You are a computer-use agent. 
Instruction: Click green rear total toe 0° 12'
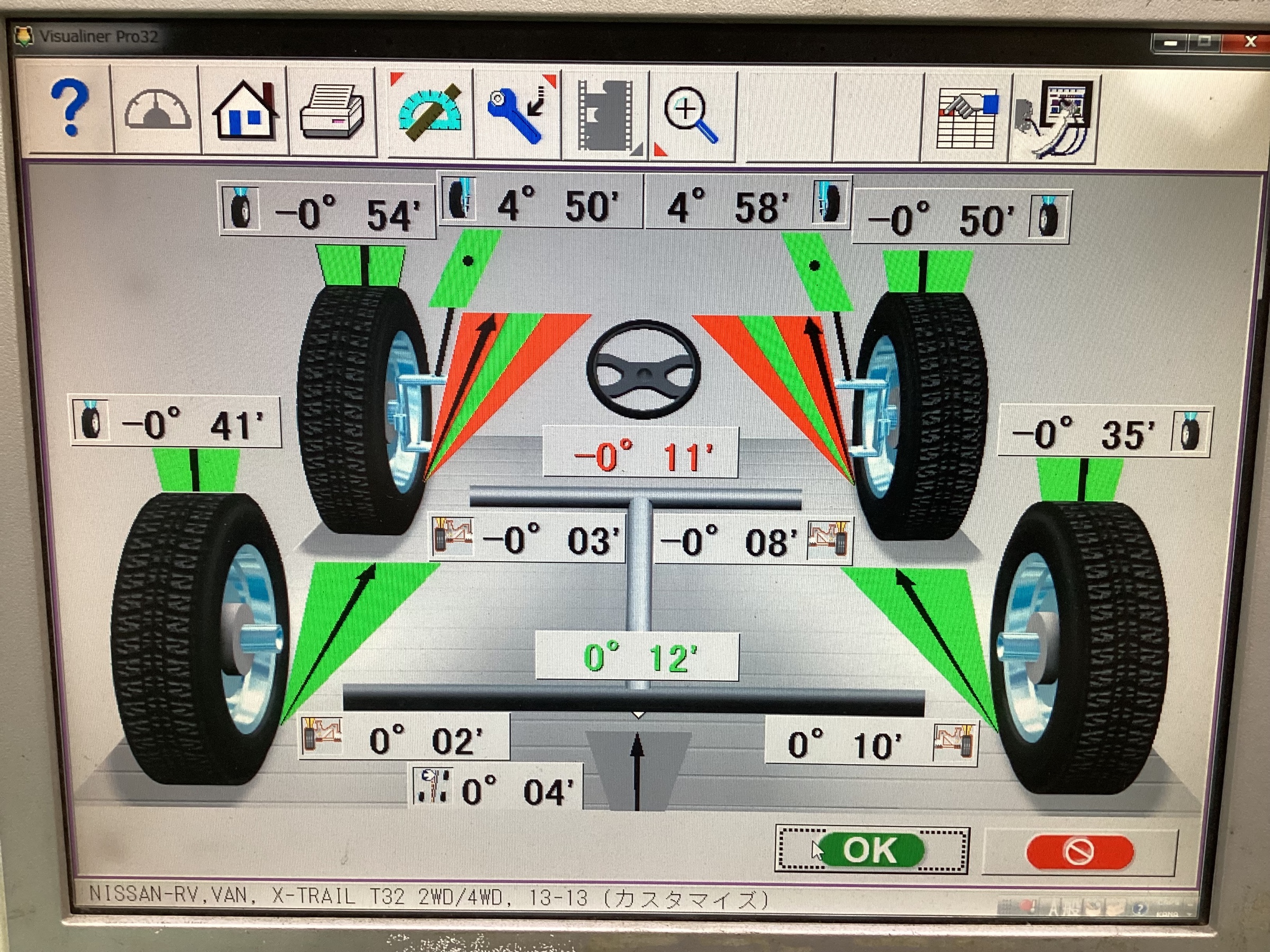click(639, 657)
